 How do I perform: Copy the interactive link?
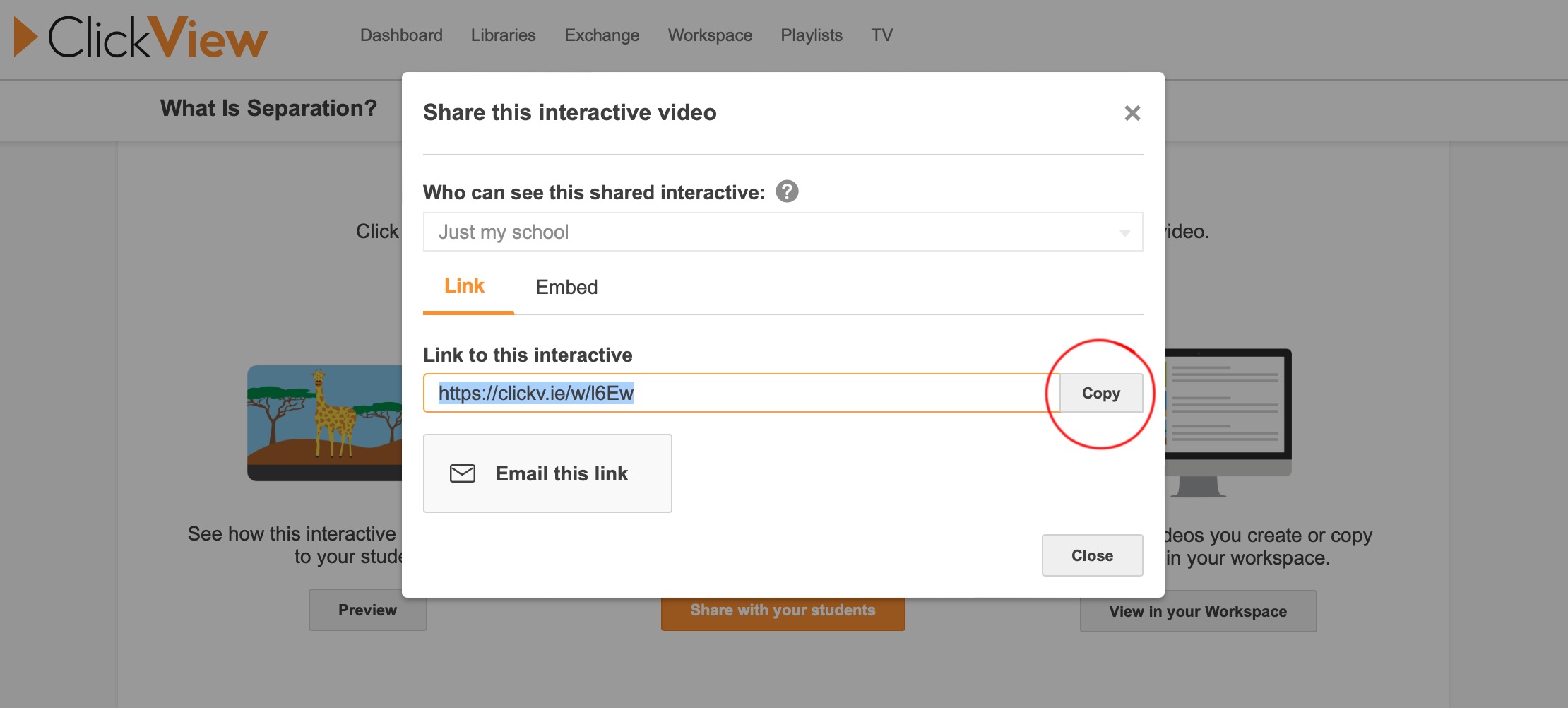coord(1100,393)
